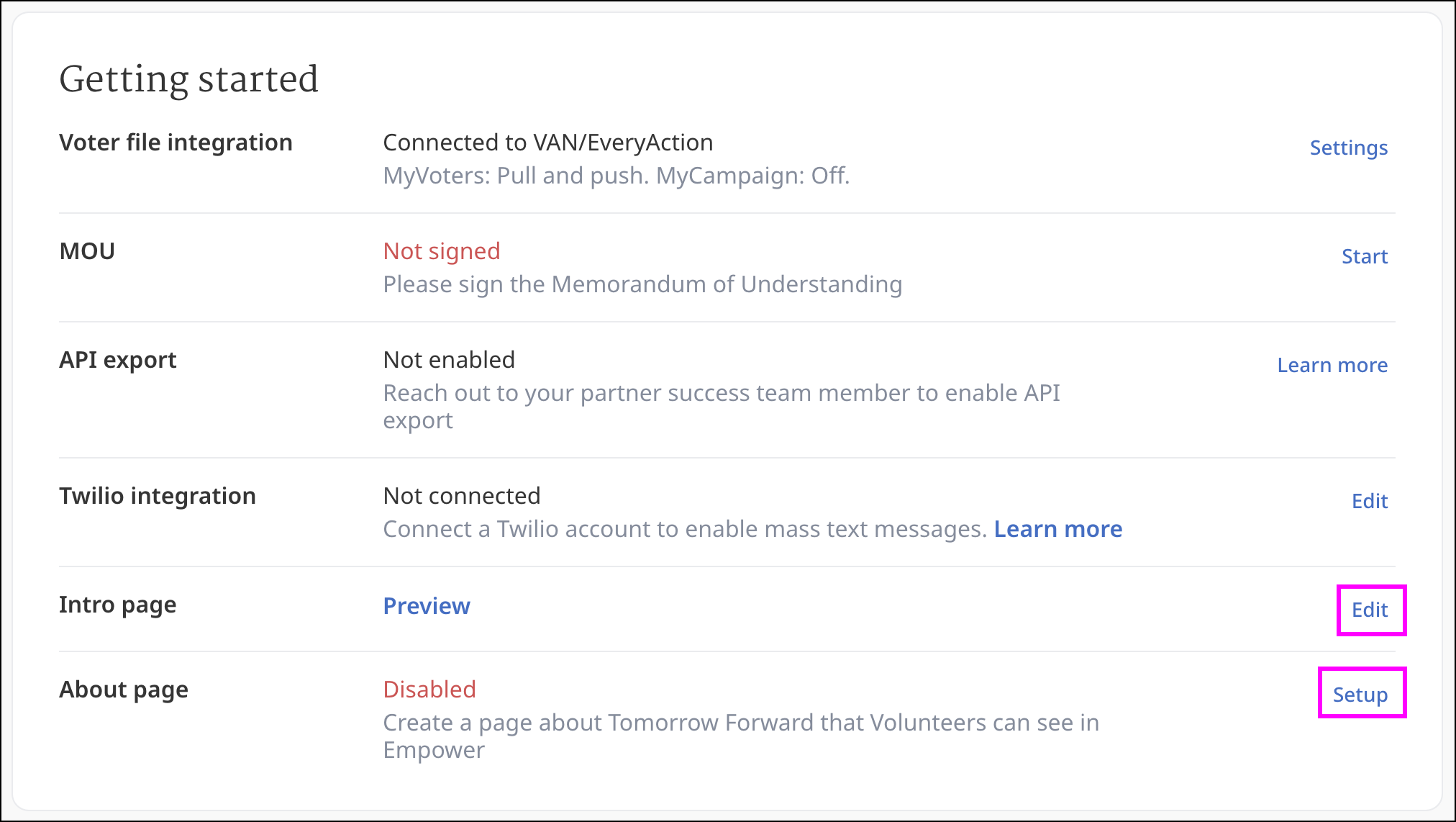Open Settings for Voter file integration
1456x822 pixels.
[1348, 148]
